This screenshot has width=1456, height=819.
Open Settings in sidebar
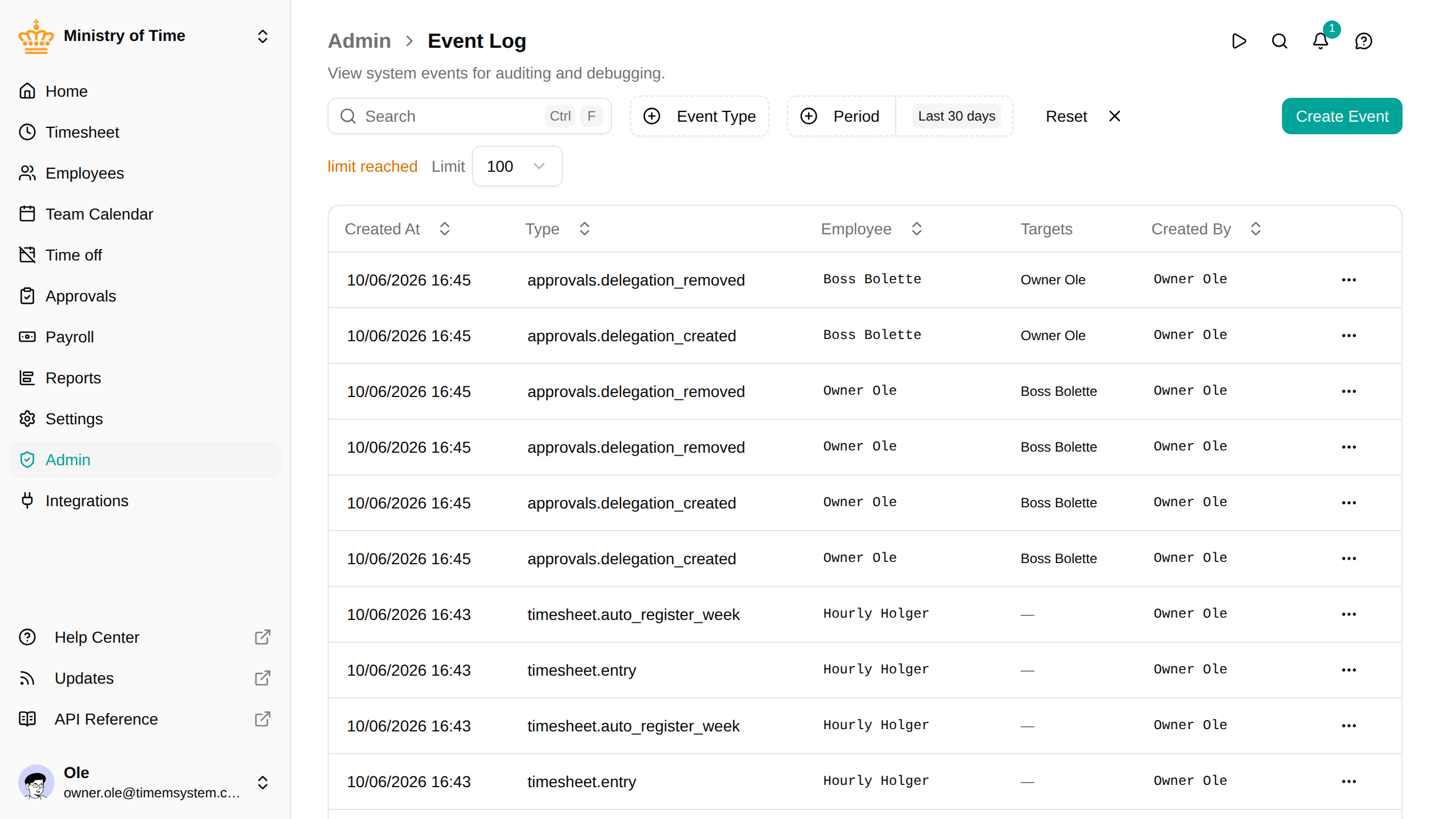tap(145, 419)
